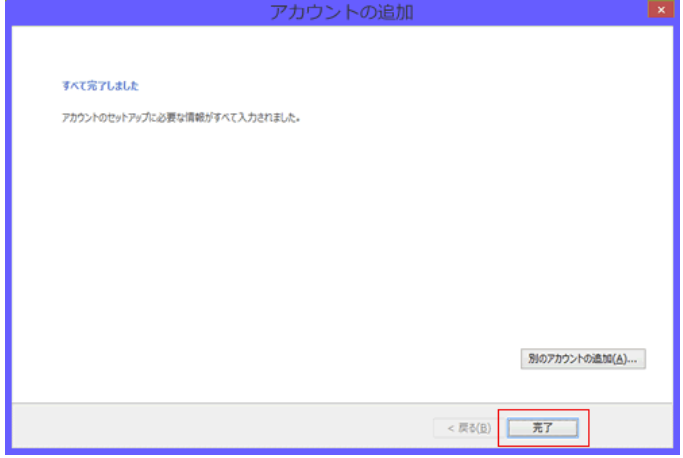Click the すべて完了しました heading

tap(100, 85)
